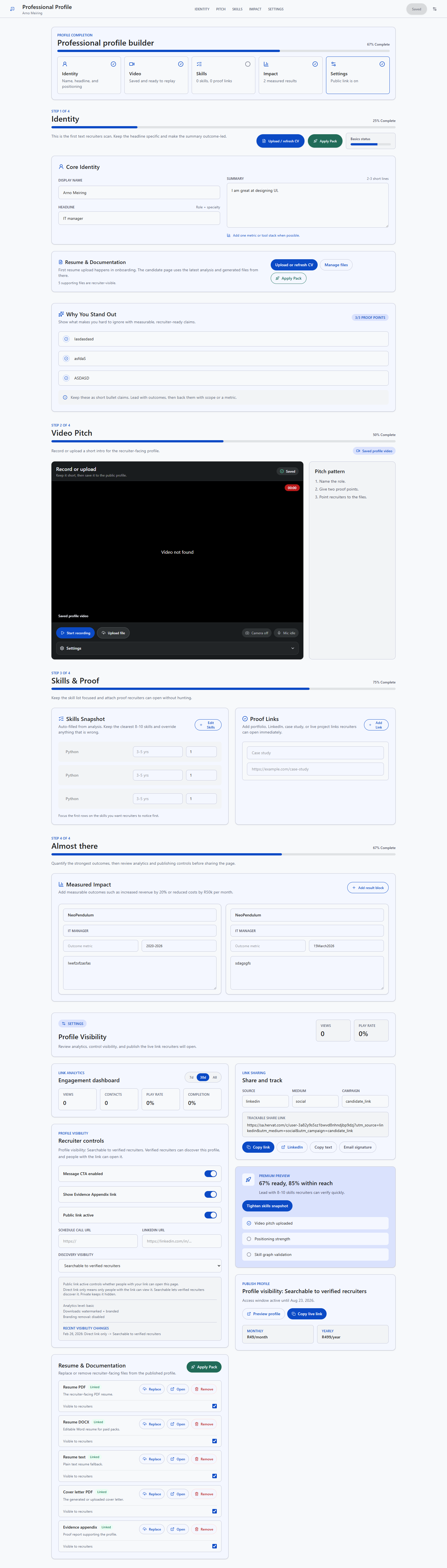
Task: Select the Positioning strength radio item
Action: 315,1239
